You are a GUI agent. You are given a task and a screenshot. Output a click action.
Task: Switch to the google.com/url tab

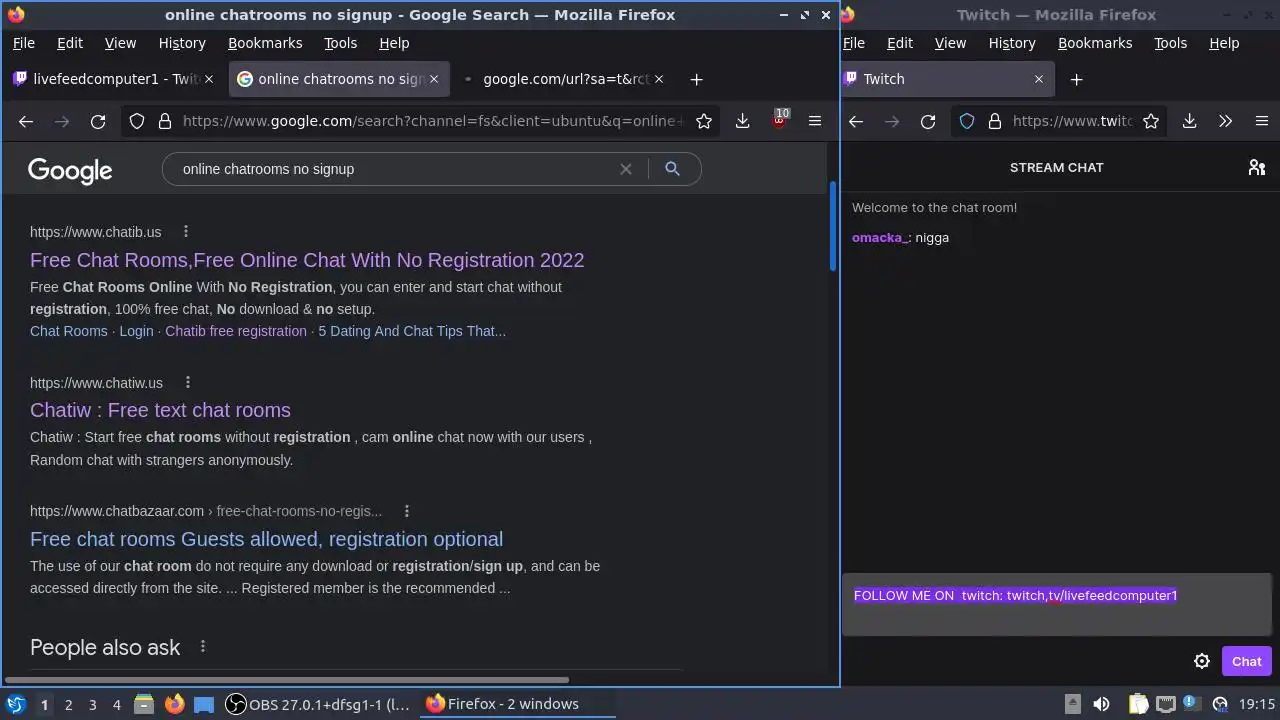coord(565,79)
